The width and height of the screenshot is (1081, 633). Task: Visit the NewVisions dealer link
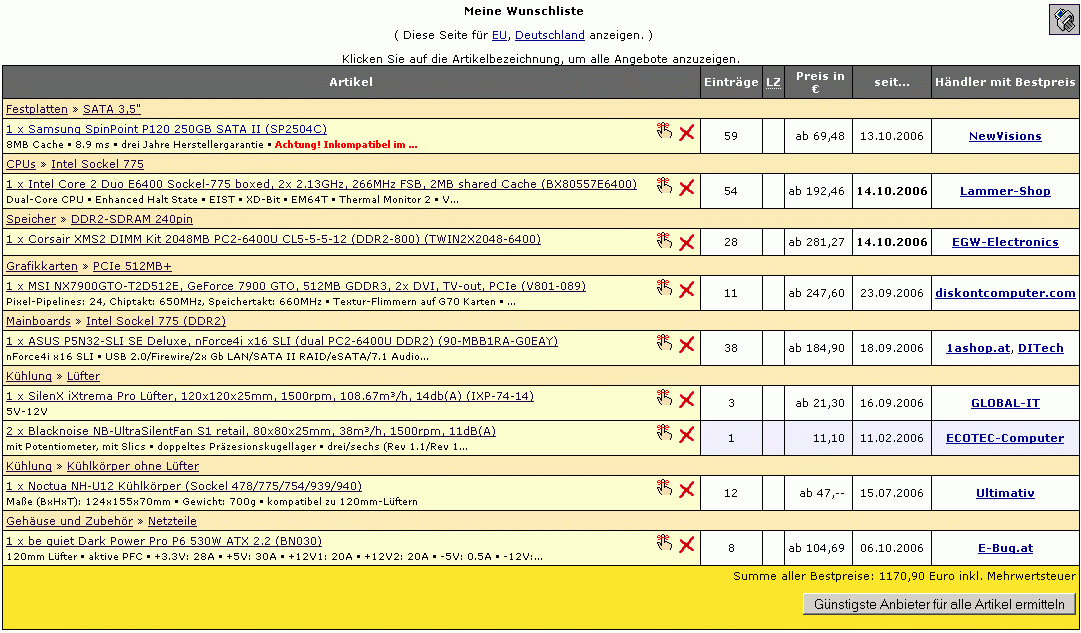[1005, 137]
